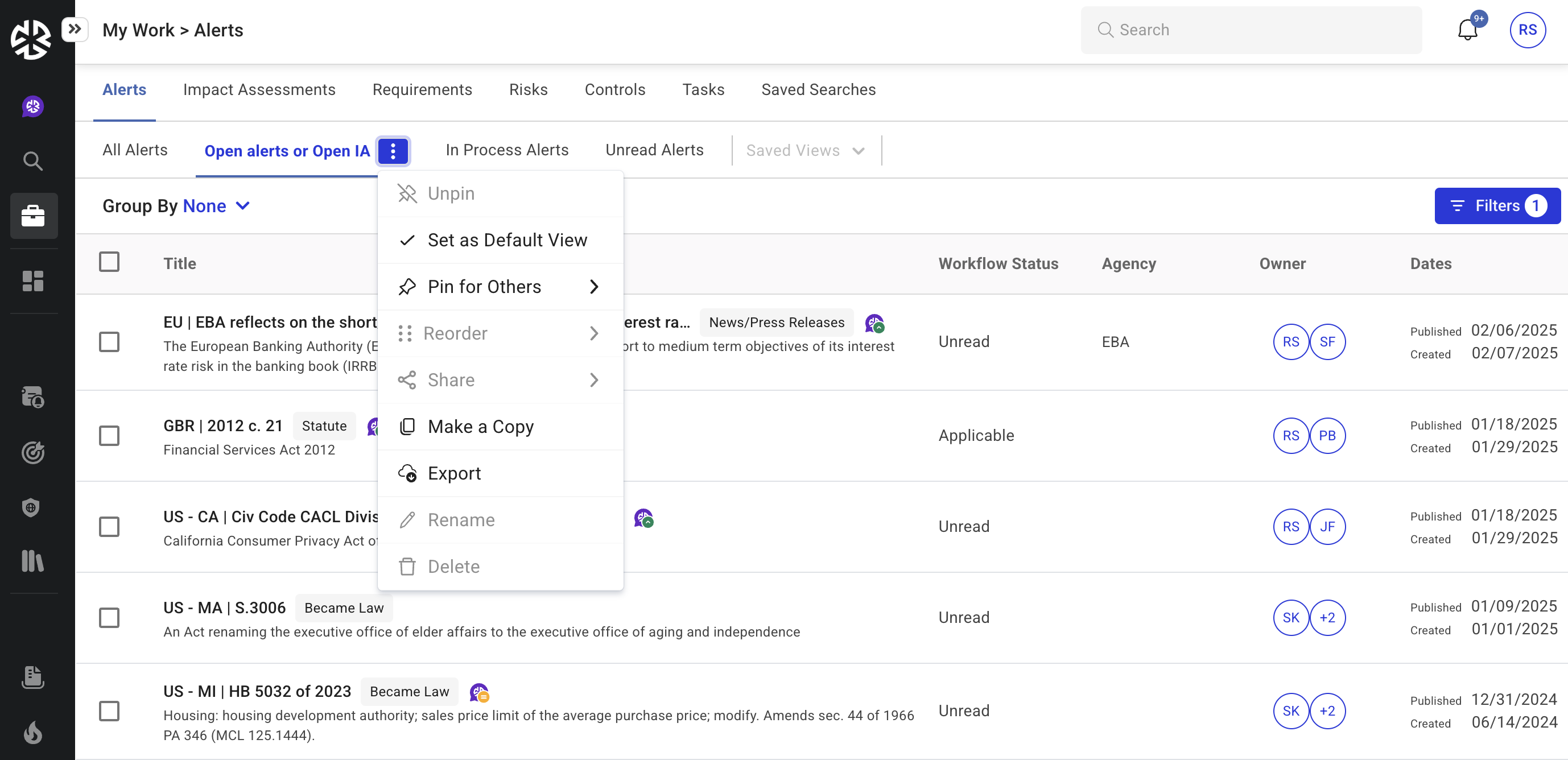Click the three-dot menu on Open alerts view
This screenshot has width=1568, height=760.
pyautogui.click(x=393, y=151)
